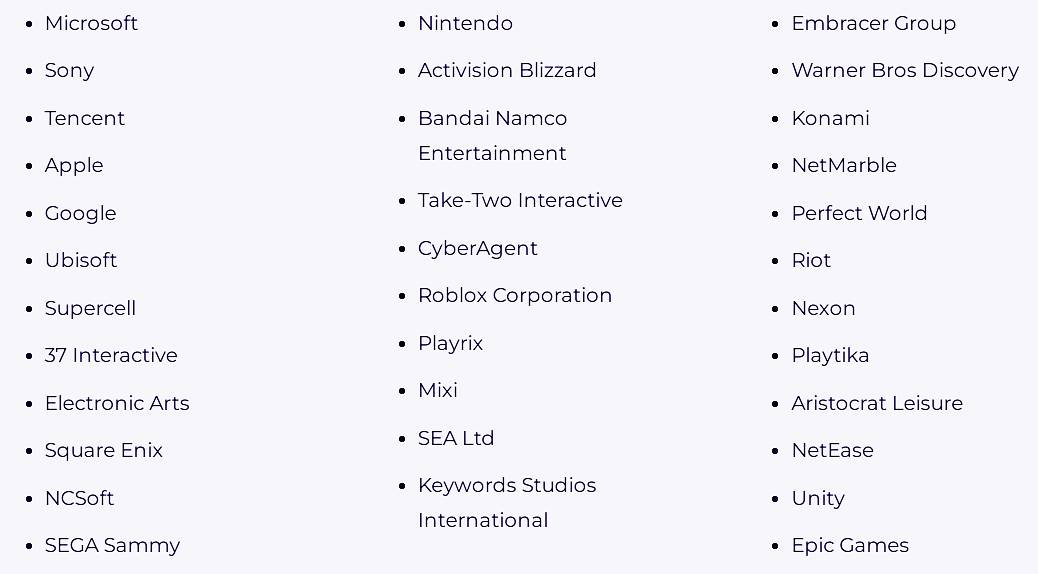Select Electronic Arts in first column

tap(117, 403)
